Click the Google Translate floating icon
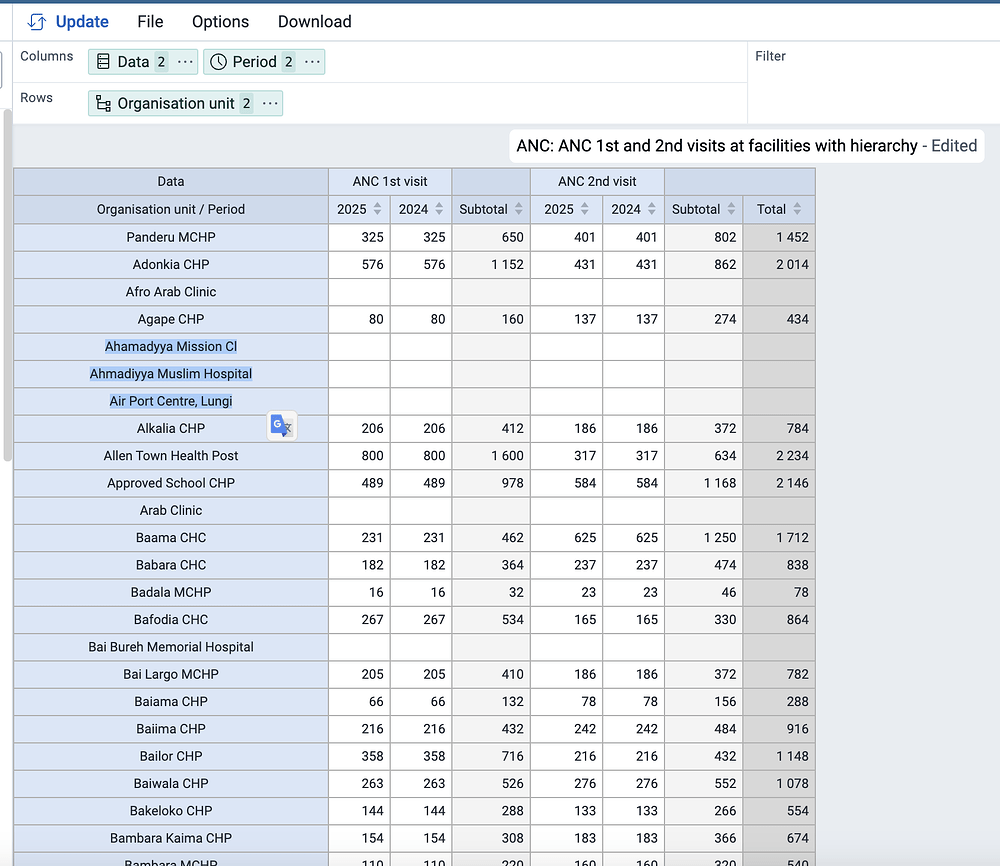Screen dimensions: 1000x866 tap(281, 425)
